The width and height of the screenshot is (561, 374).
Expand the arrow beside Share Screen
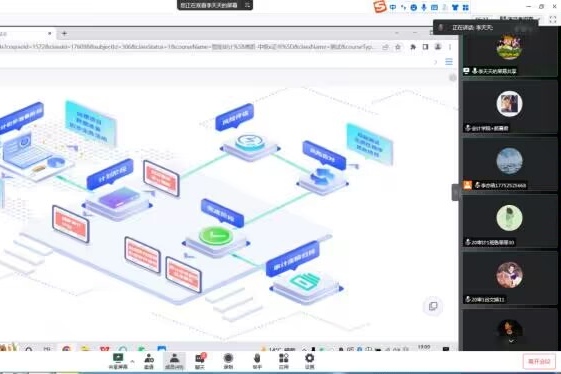point(132,361)
